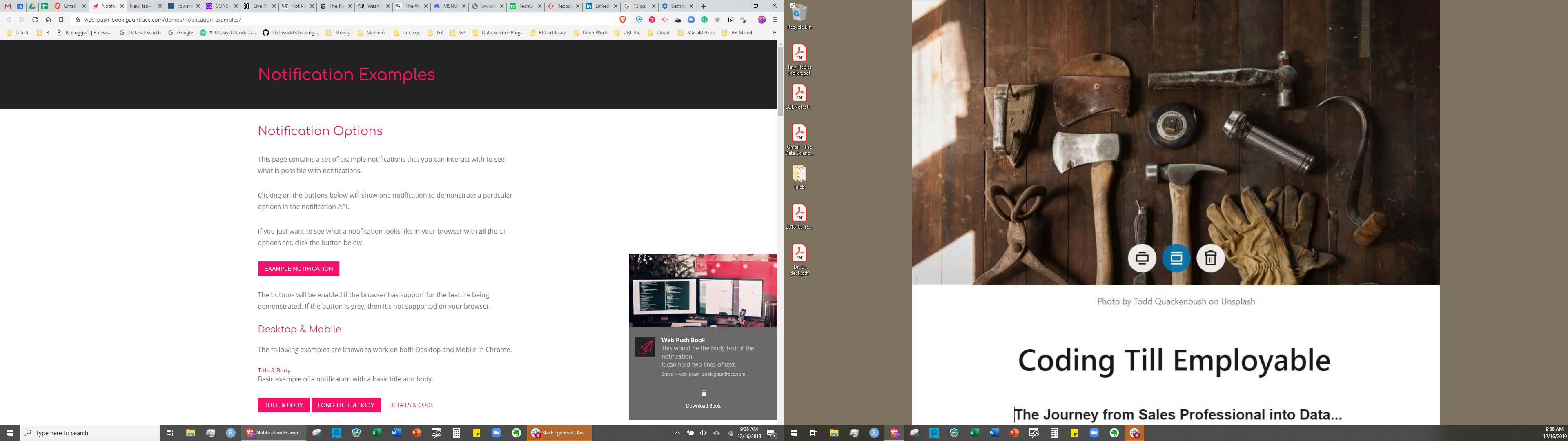Click the LONG TITLE & BODY button
The width and height of the screenshot is (1568, 441).
click(346, 405)
